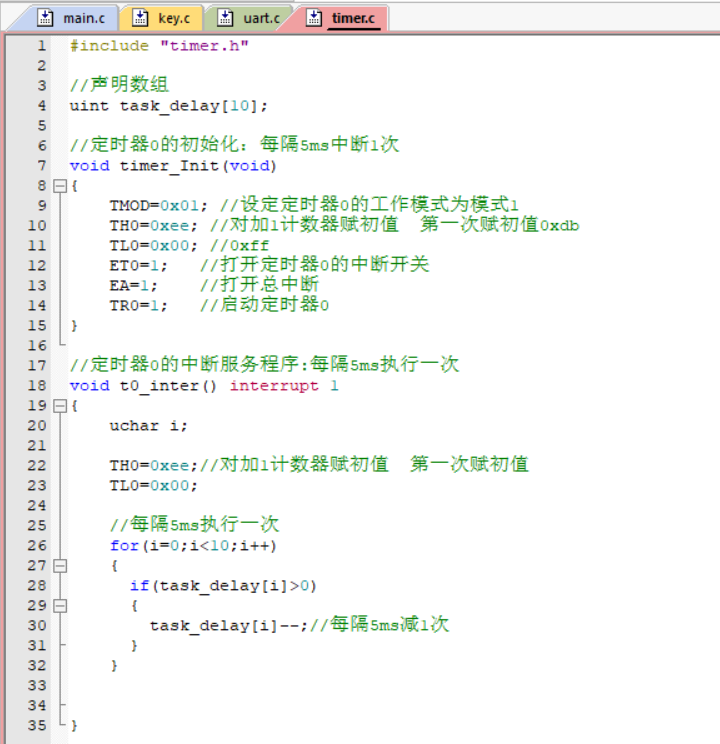
Task: Click the task_delay[i]--; statement
Action: pyautogui.click(x=229, y=626)
